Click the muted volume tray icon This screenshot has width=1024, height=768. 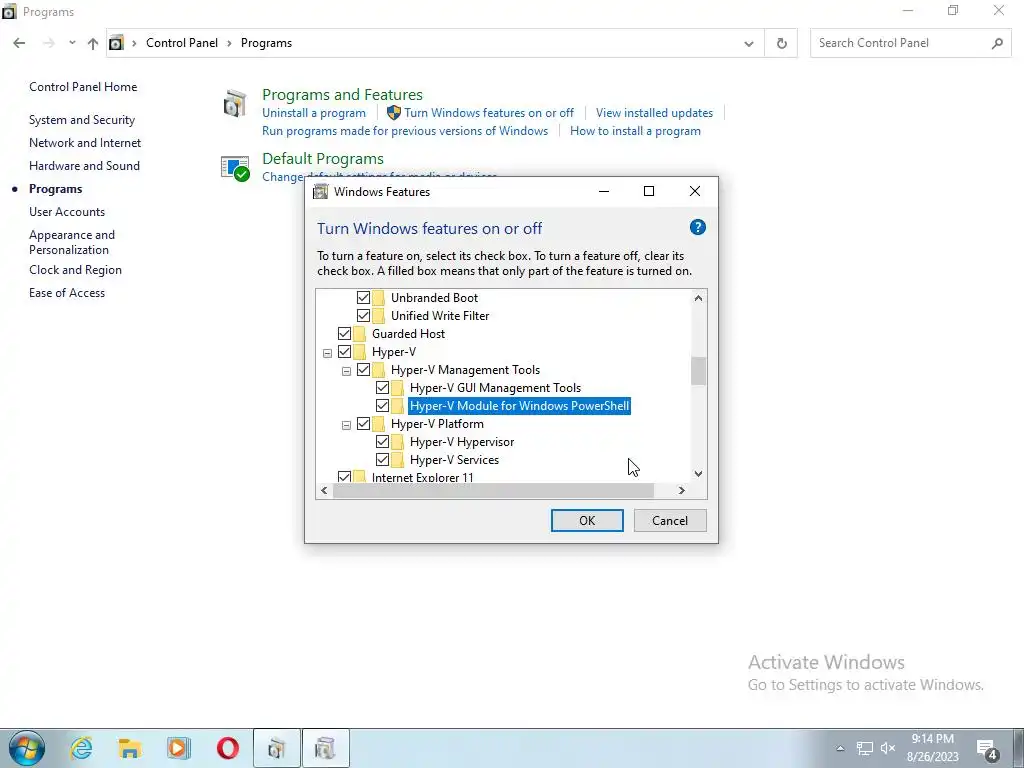[x=888, y=748]
